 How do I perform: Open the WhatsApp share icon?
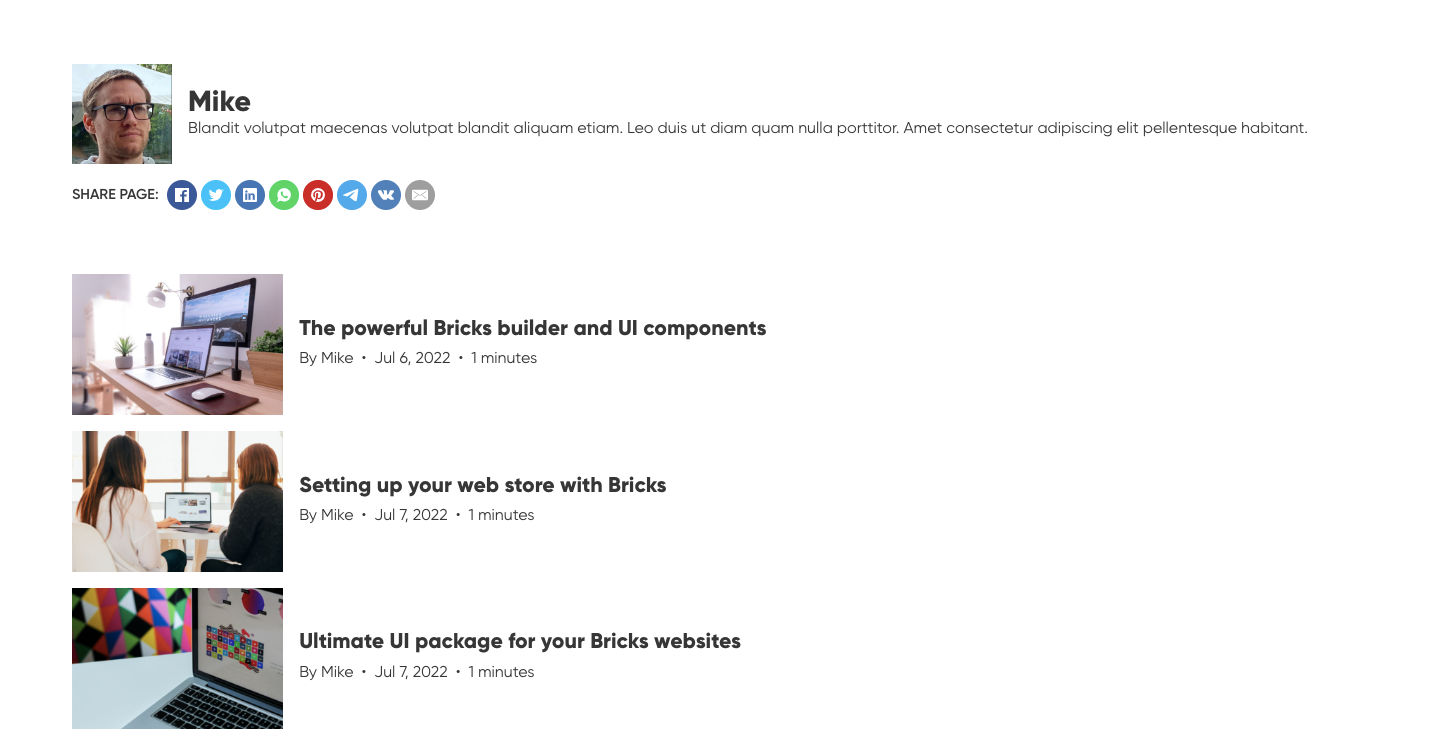pos(284,195)
